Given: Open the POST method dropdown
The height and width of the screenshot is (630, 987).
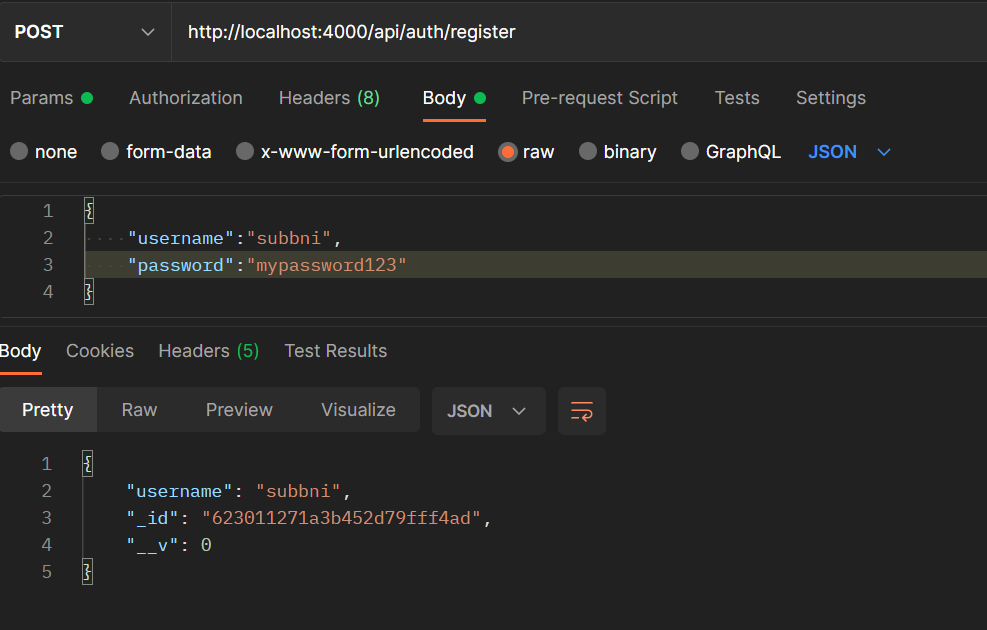Looking at the screenshot, I should click(85, 32).
